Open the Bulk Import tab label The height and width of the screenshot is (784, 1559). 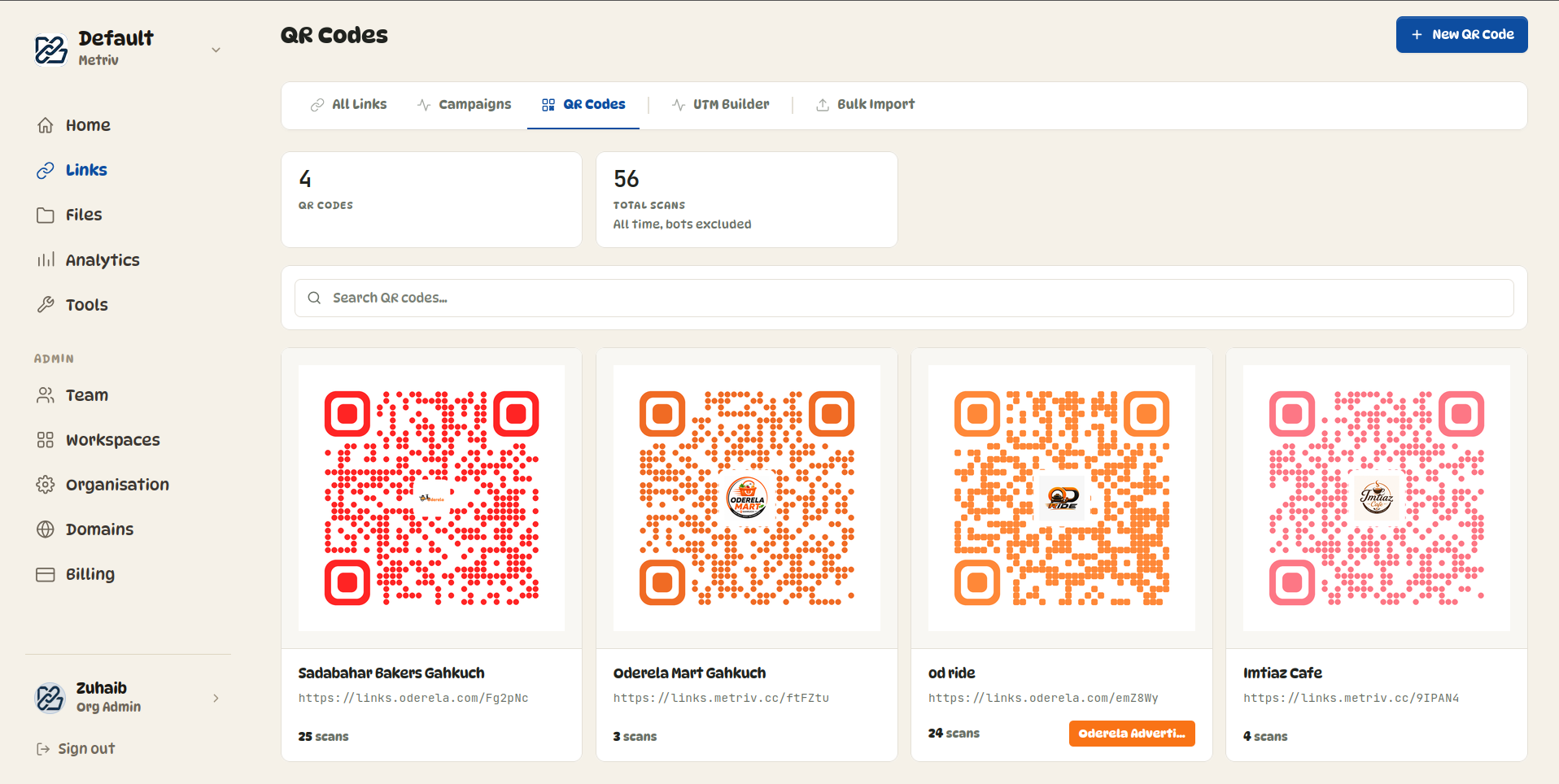coord(876,104)
